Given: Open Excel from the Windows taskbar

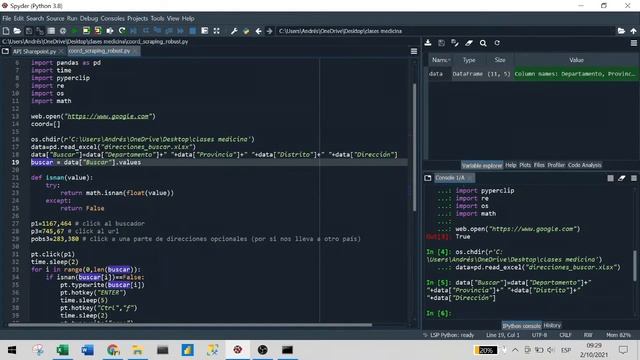Looking at the screenshot, I should (x=62, y=350).
